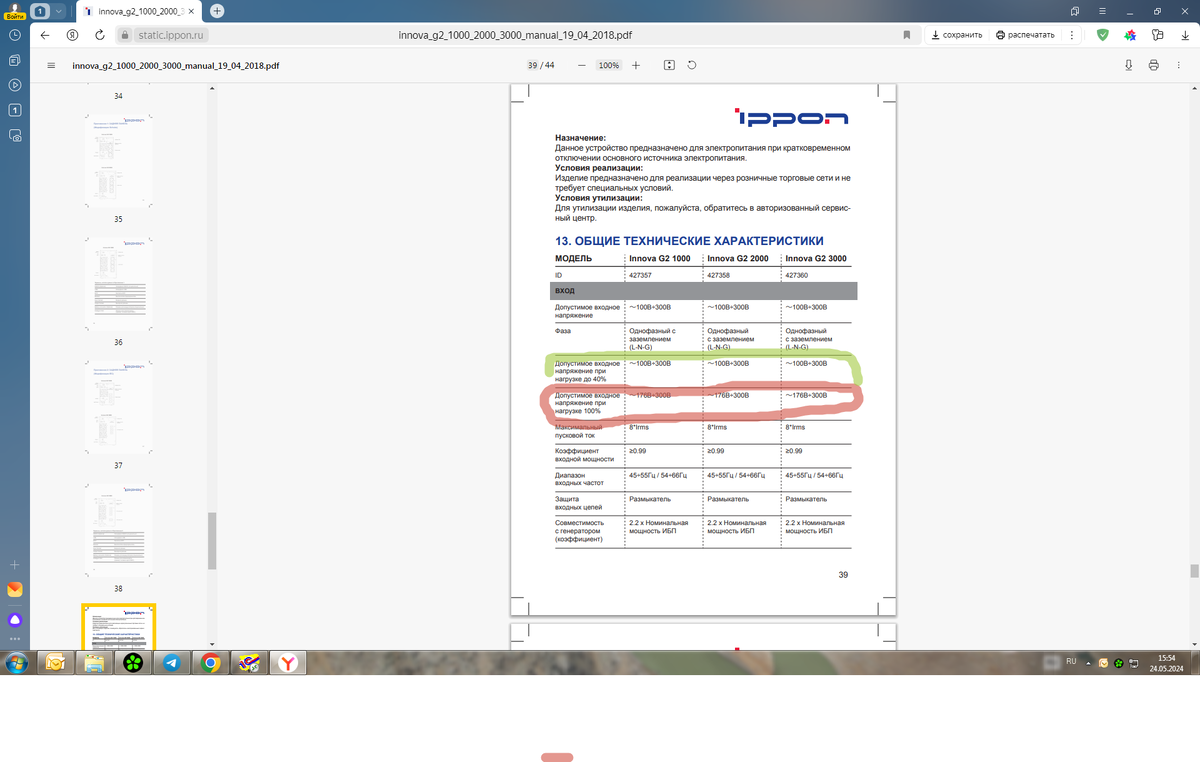1200x762 pixels.
Task: Open the collections icon in sidebar
Action: [15, 60]
